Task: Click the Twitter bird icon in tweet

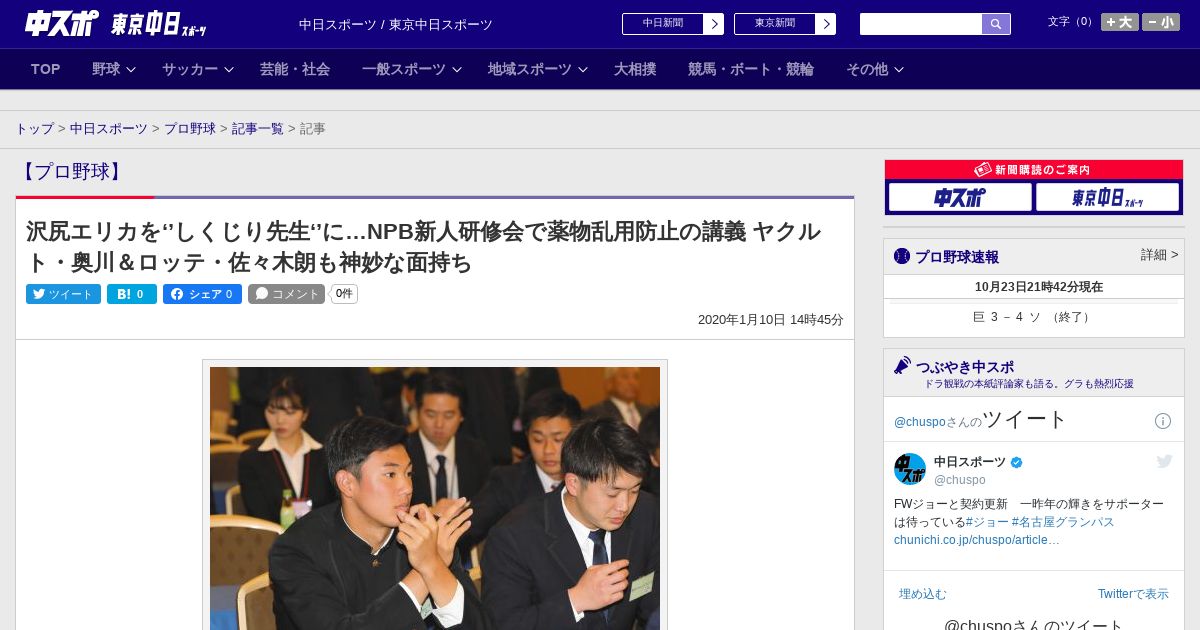Action: coord(1164,461)
